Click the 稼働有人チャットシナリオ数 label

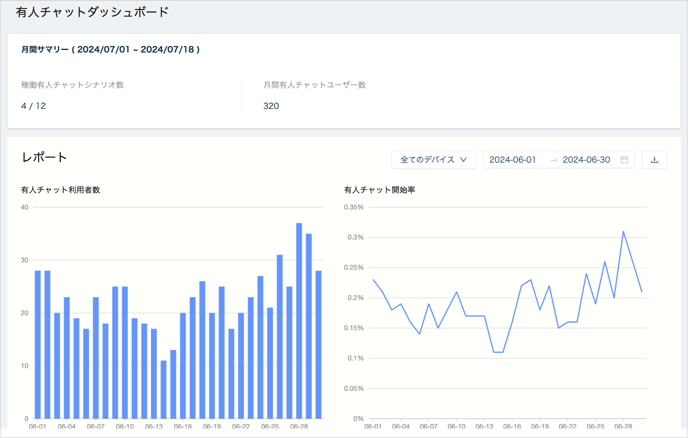72,85
